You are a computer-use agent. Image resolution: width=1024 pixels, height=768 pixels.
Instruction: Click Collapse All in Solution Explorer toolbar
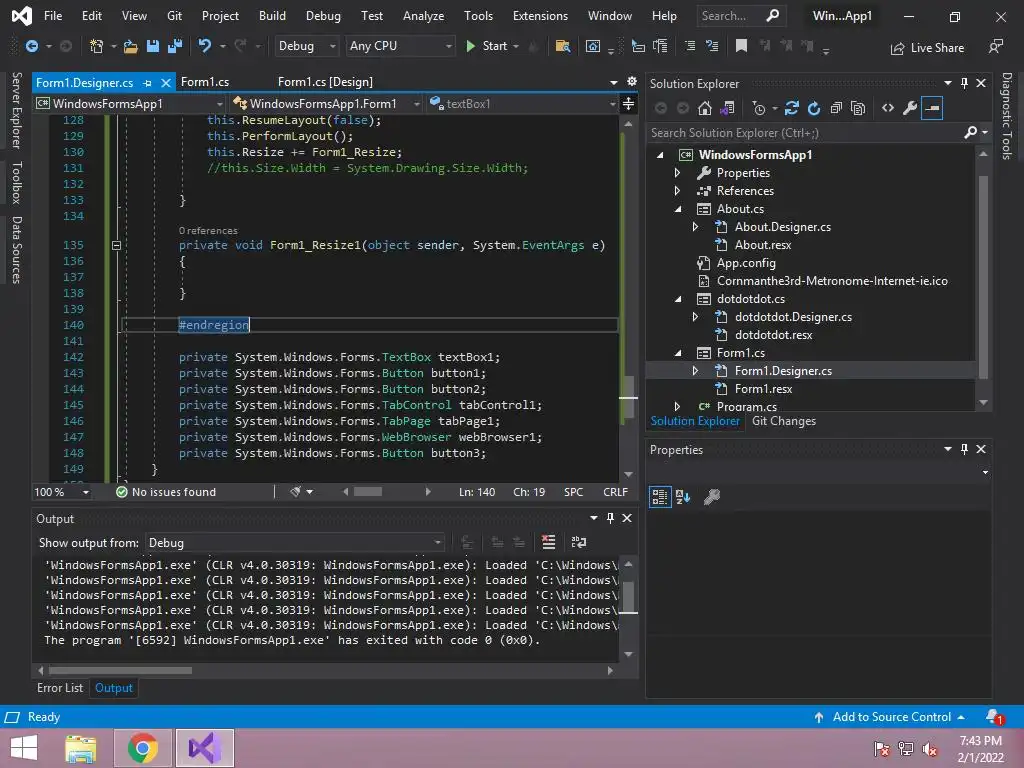(836, 108)
